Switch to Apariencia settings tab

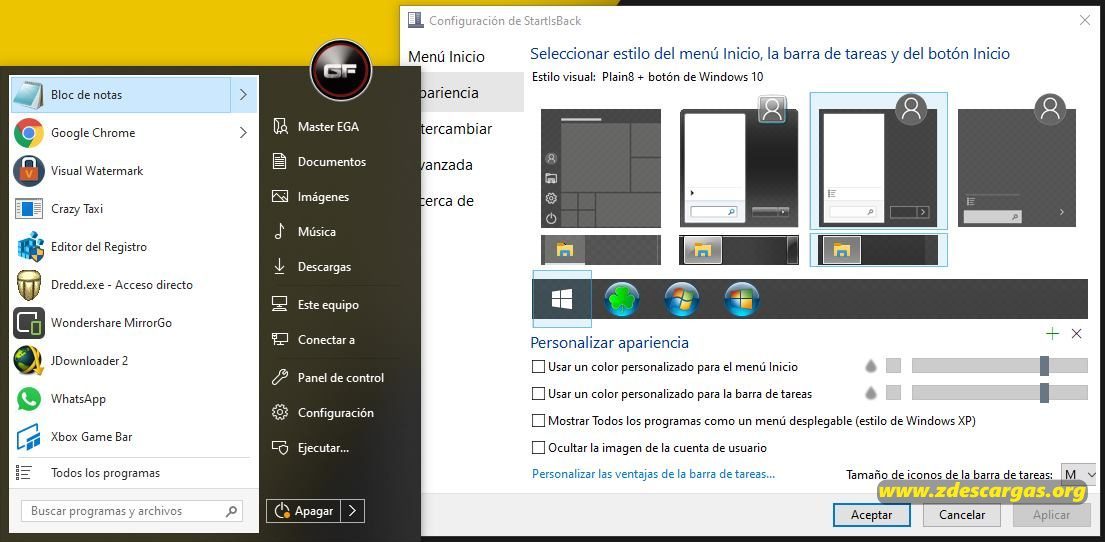(472, 93)
